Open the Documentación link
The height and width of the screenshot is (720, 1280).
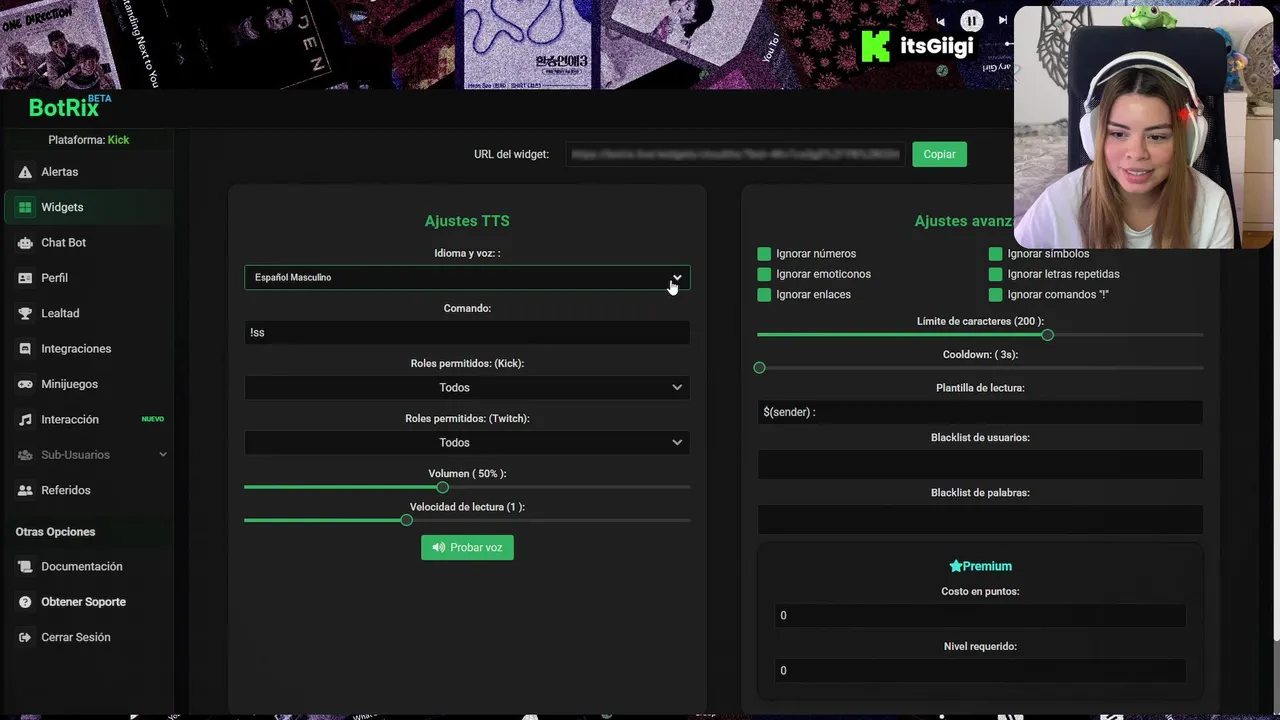88,567
